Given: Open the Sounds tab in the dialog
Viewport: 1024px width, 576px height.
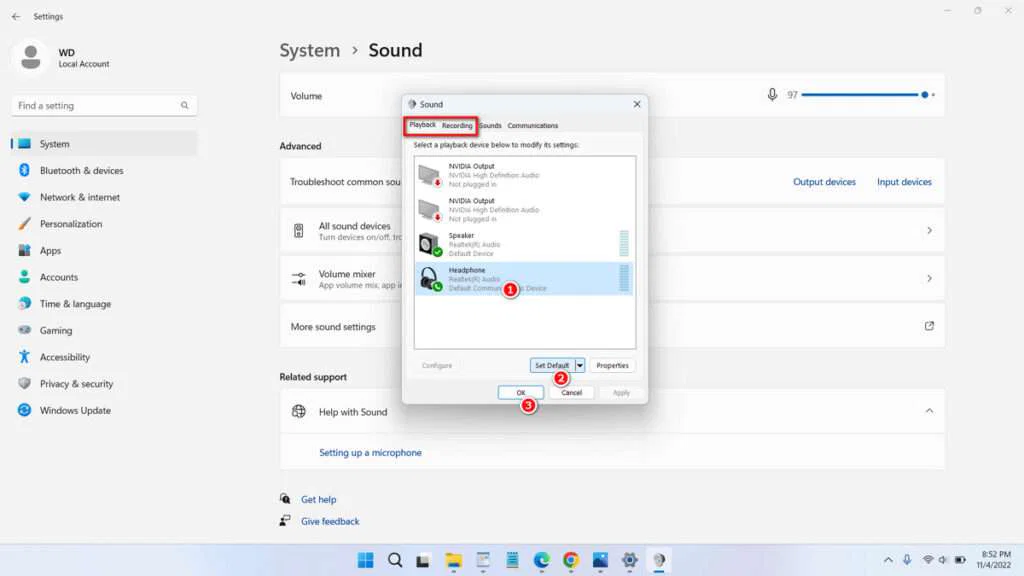Looking at the screenshot, I should tap(490, 125).
